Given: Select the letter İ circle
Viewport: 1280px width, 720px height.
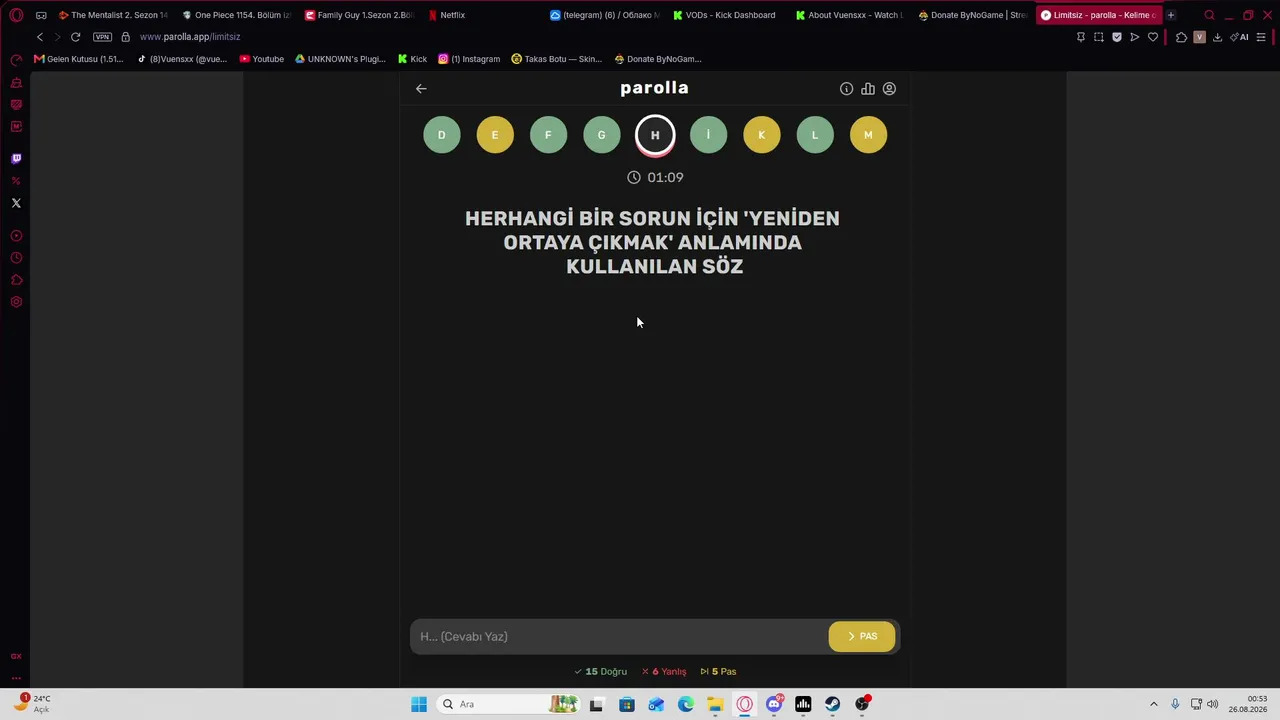Looking at the screenshot, I should [708, 135].
